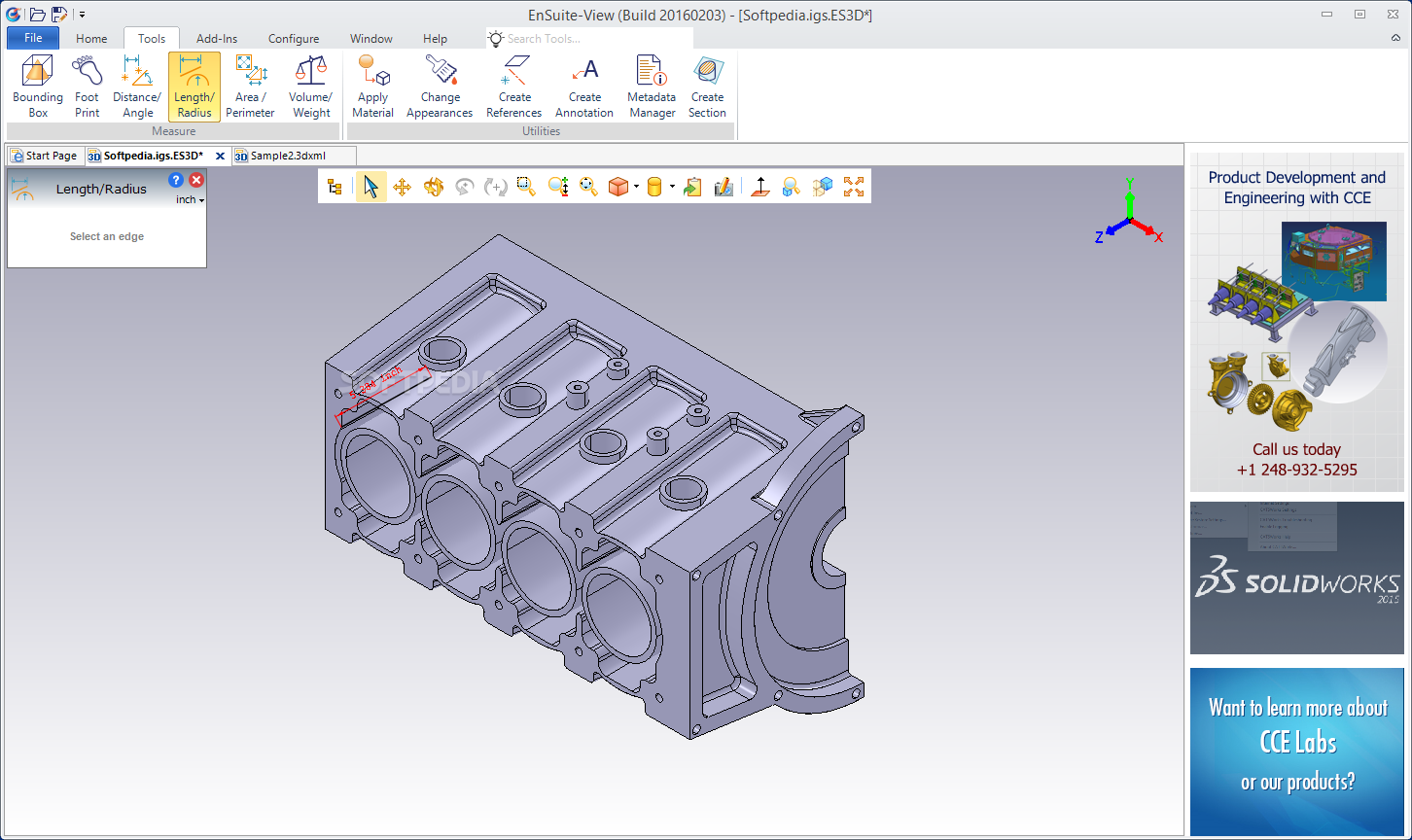This screenshot has height=840, width=1412.
Task: Open Change Appearances tool
Action: pos(440,87)
